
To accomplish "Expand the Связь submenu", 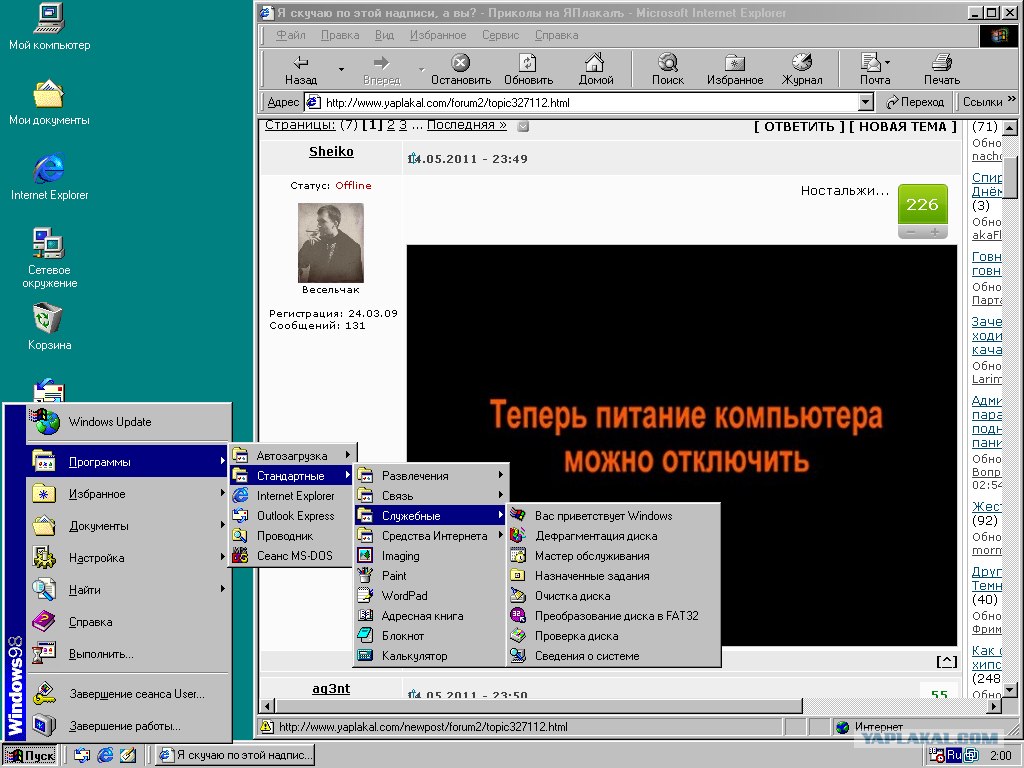I will tap(431, 496).
